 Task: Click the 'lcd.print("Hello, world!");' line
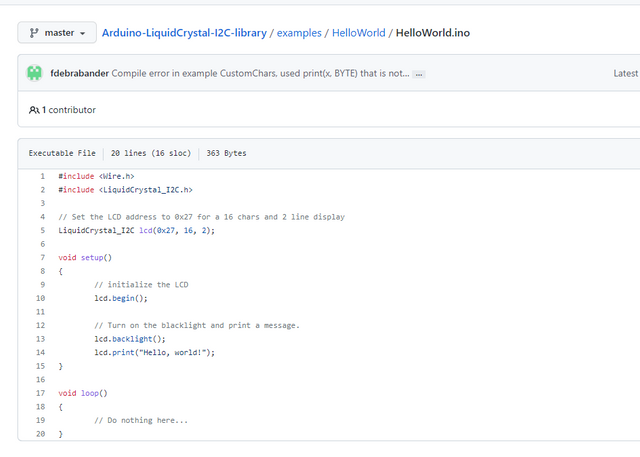(154, 353)
